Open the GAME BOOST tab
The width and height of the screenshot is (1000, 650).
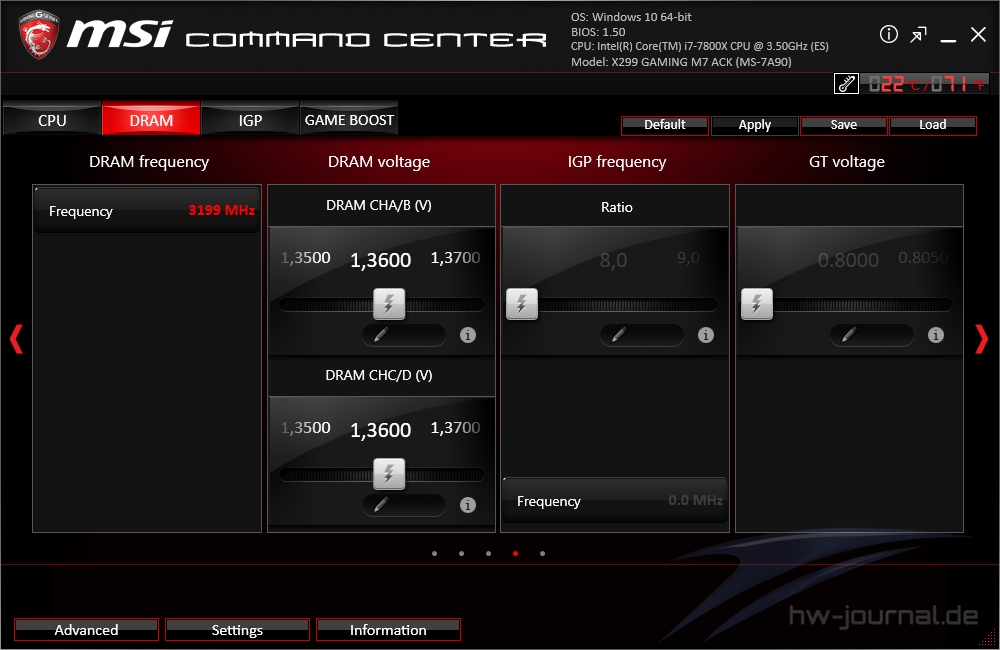pos(349,119)
